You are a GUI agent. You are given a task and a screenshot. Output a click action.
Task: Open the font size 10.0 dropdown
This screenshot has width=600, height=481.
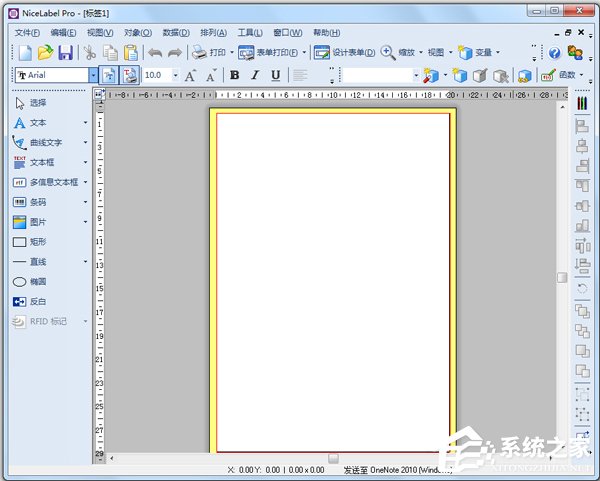(x=175, y=75)
